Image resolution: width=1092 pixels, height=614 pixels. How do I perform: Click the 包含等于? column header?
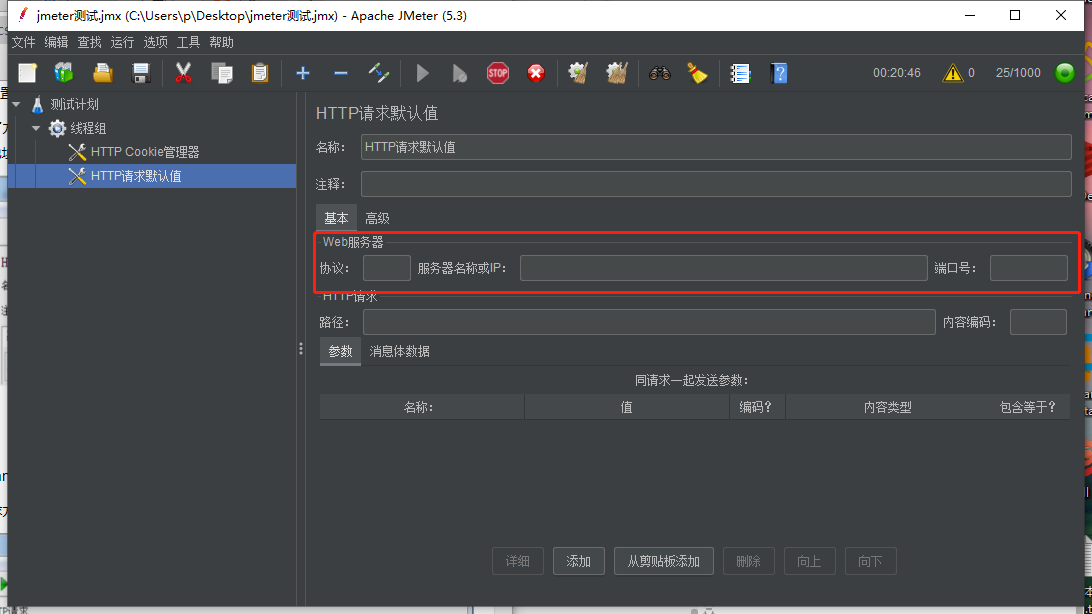point(1028,407)
